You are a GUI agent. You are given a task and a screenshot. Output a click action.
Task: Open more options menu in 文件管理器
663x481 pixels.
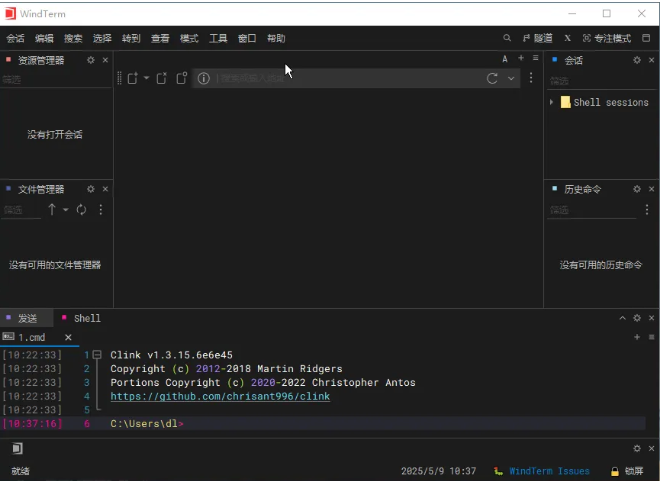click(101, 210)
